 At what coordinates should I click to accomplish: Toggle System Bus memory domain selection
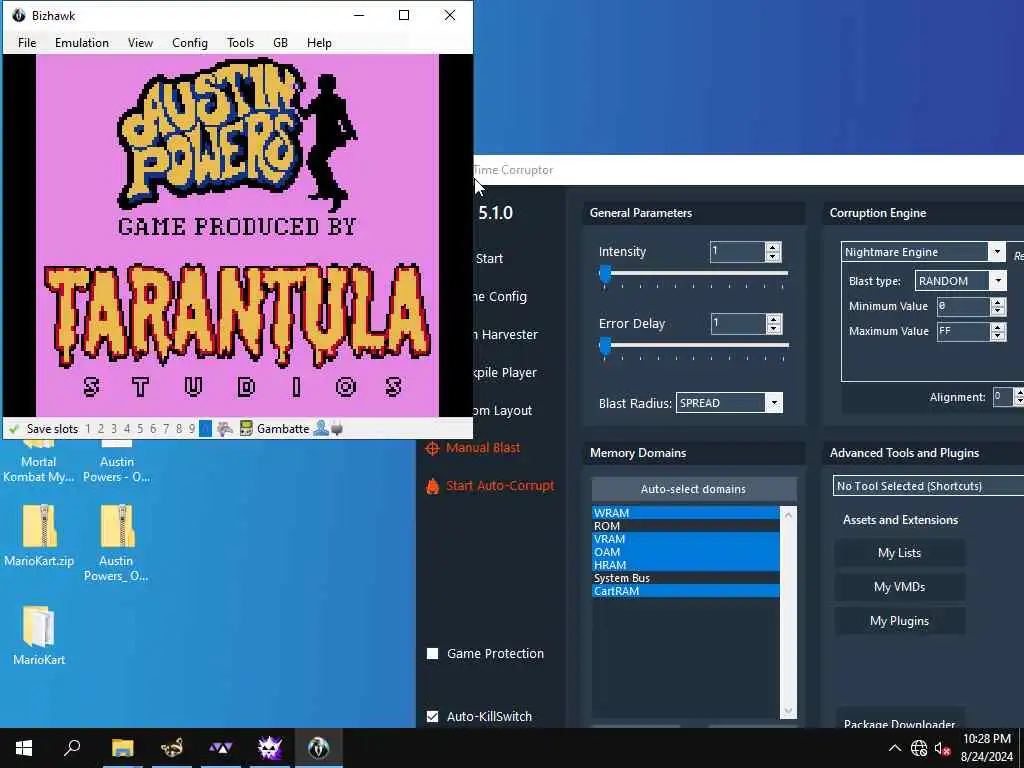coord(686,579)
